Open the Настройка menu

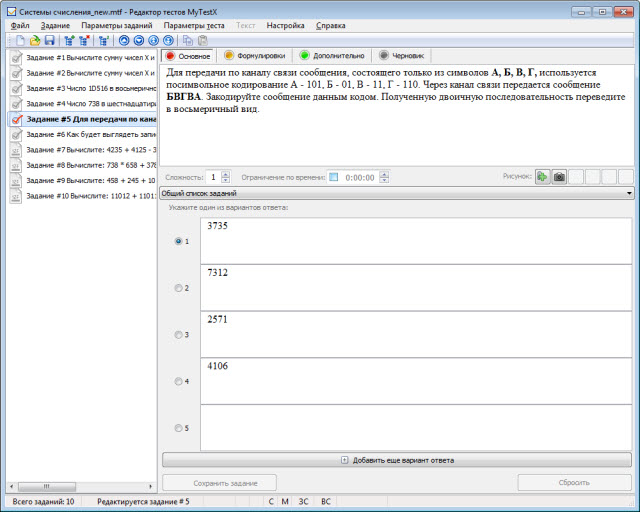tap(285, 25)
